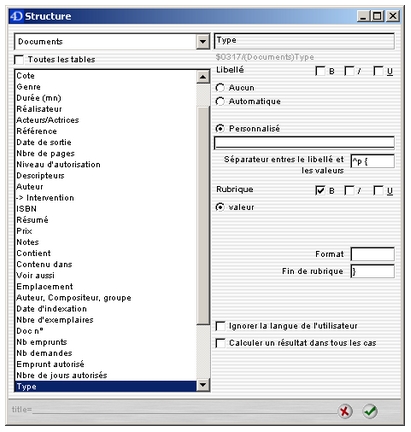Click the 4D logo in title bar
411x432 pixels.
pyautogui.click(x=16, y=16)
